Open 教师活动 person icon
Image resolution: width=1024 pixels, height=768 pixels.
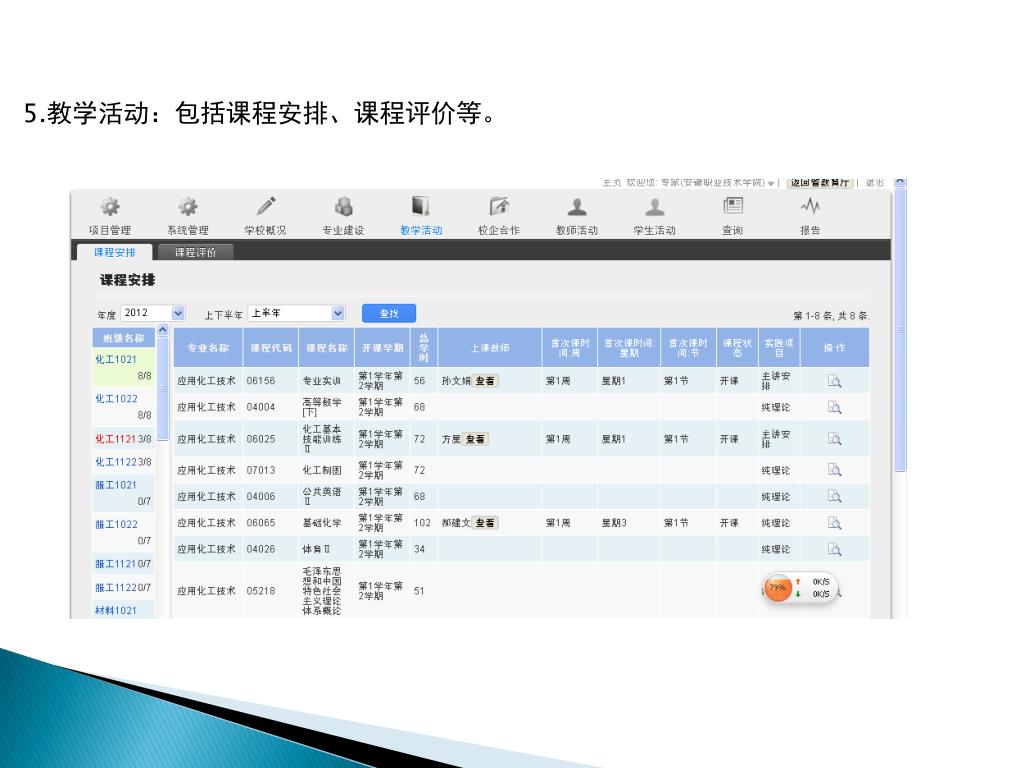(577, 207)
